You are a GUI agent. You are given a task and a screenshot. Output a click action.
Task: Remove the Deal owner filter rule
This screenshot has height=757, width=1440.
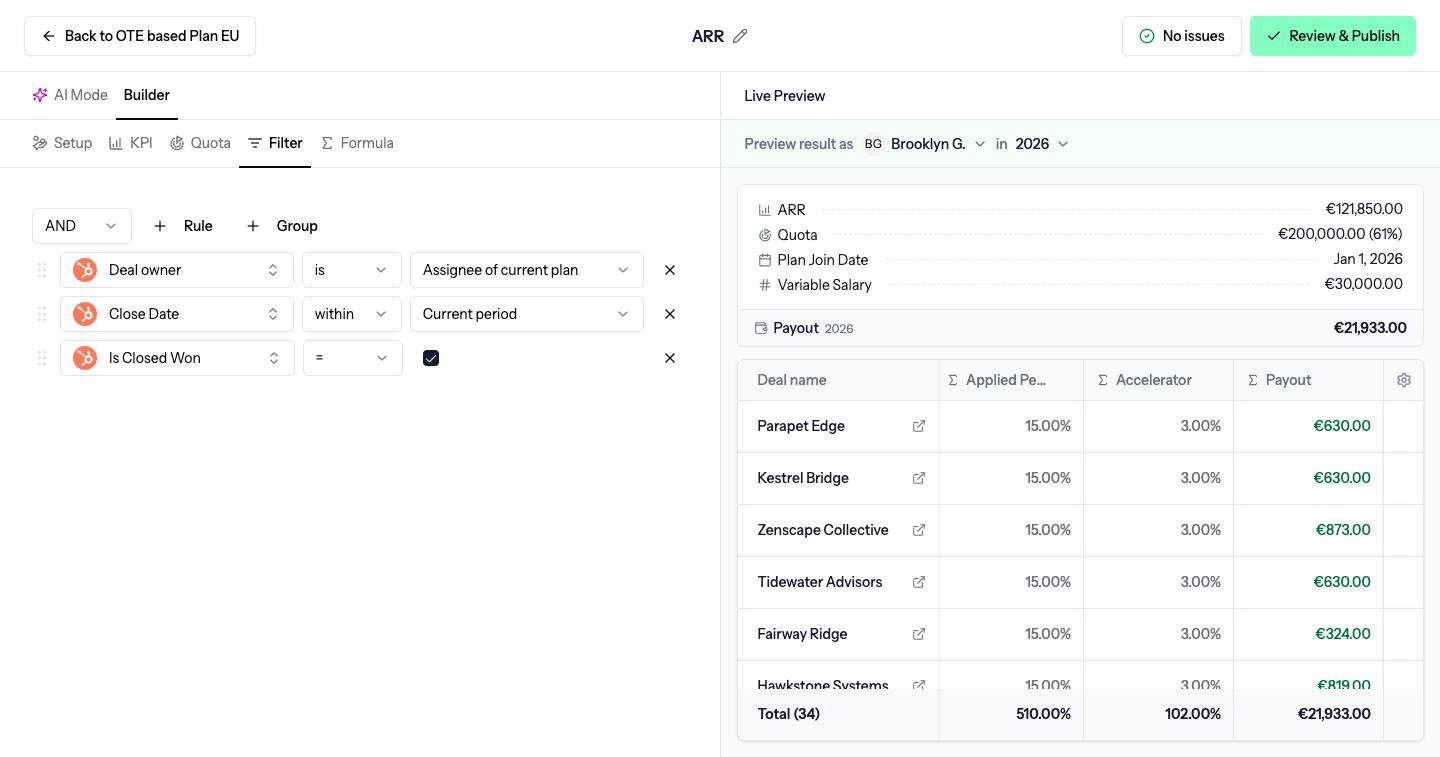(x=670, y=270)
